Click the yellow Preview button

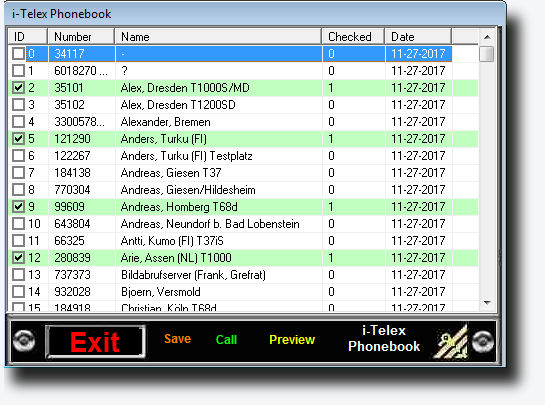click(x=292, y=340)
